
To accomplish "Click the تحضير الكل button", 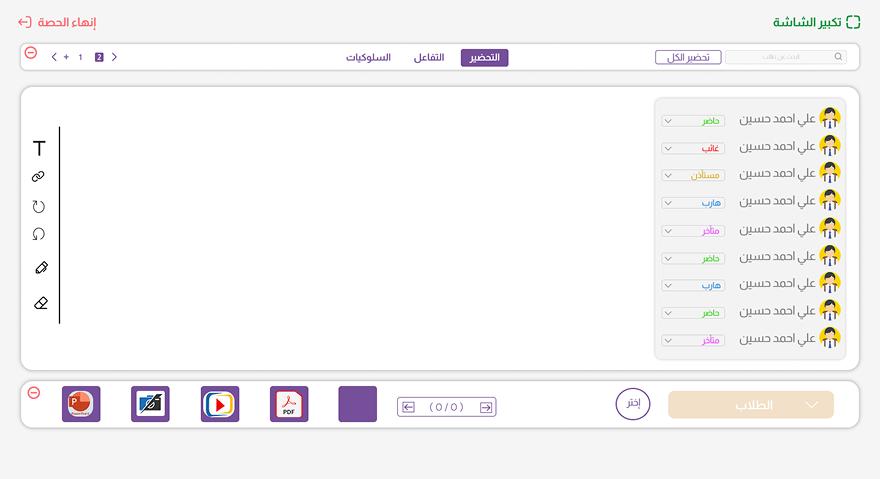I will pyautogui.click(x=688, y=58).
